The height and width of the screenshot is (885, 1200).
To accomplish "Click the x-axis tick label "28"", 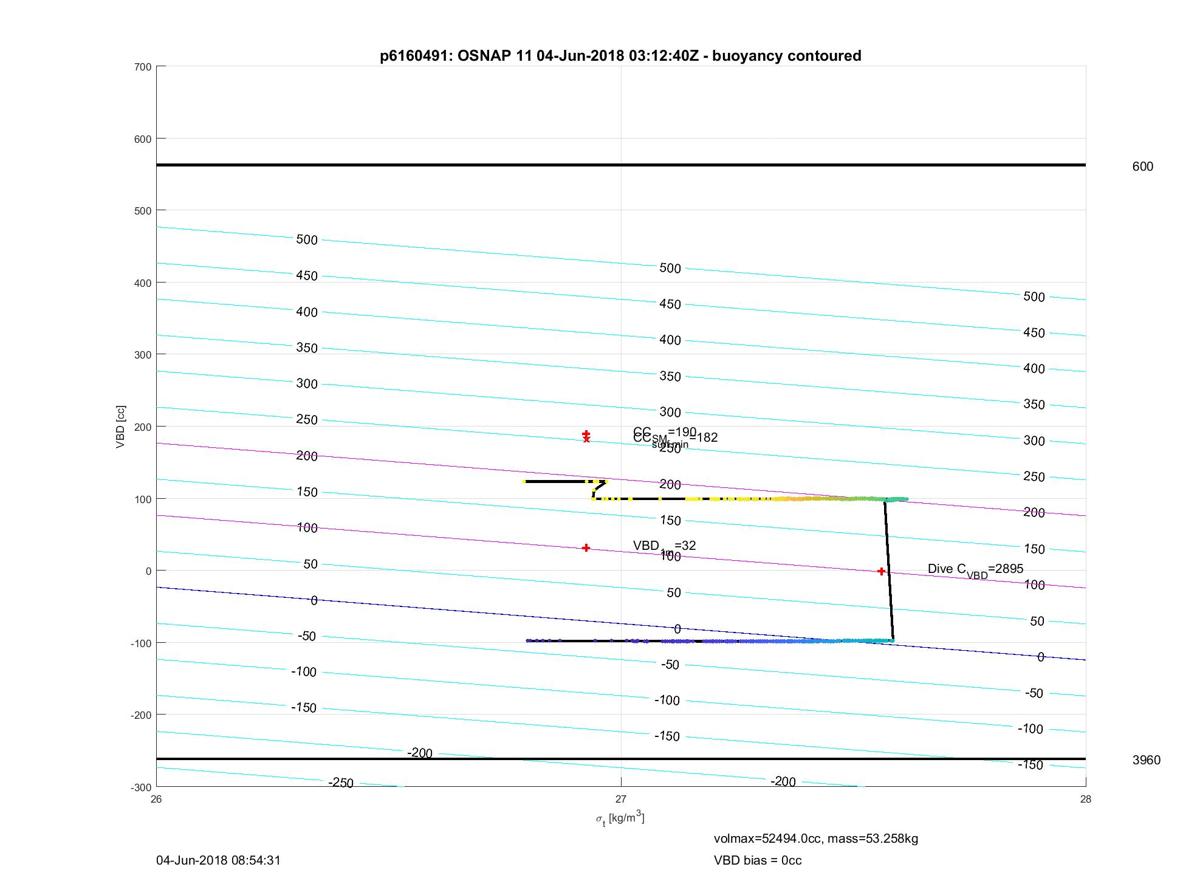I will point(1085,799).
